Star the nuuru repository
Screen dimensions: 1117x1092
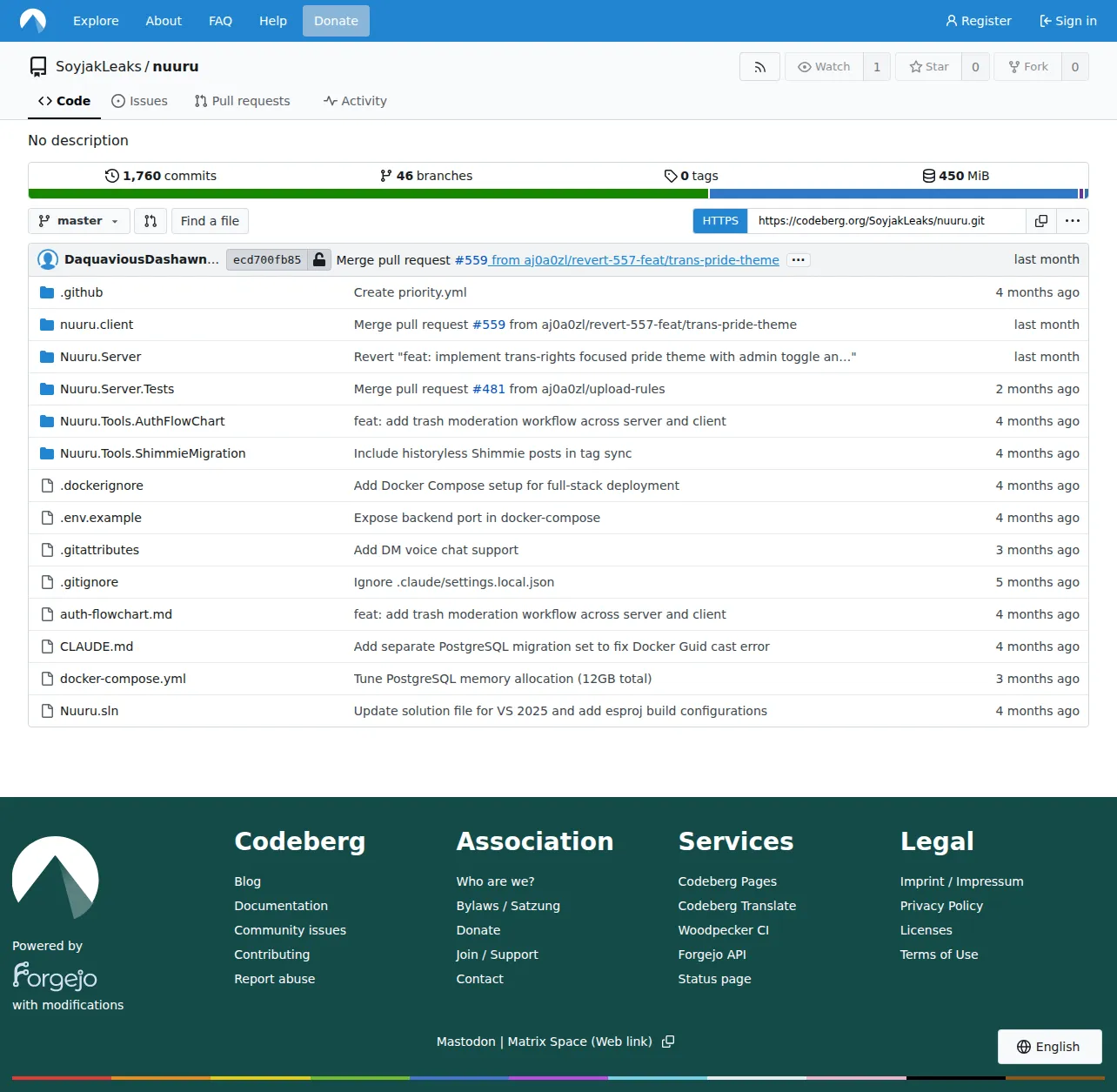click(x=928, y=67)
